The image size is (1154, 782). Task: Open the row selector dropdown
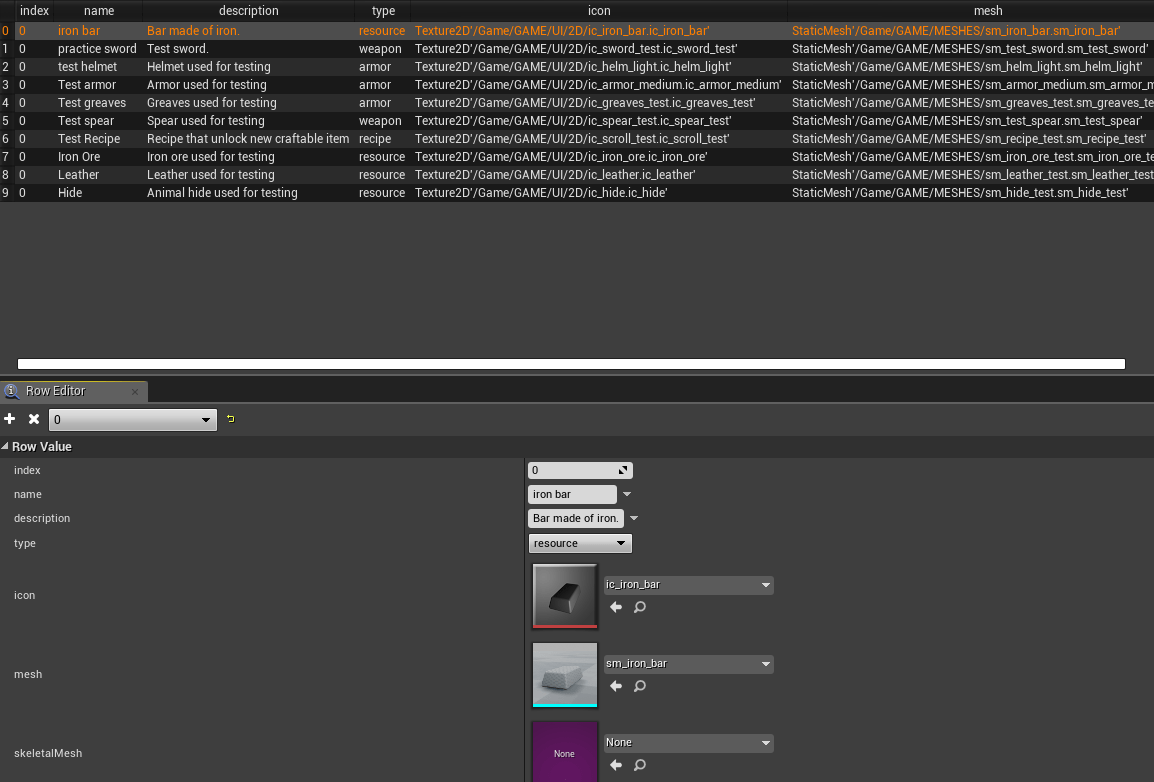[x=133, y=420]
